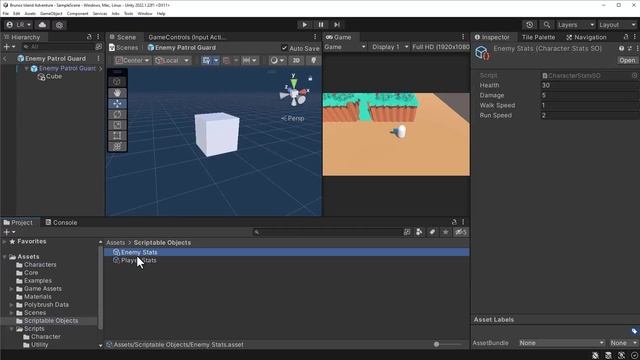
Task: Toggle 2D mode in Scene view
Action: coord(296,60)
